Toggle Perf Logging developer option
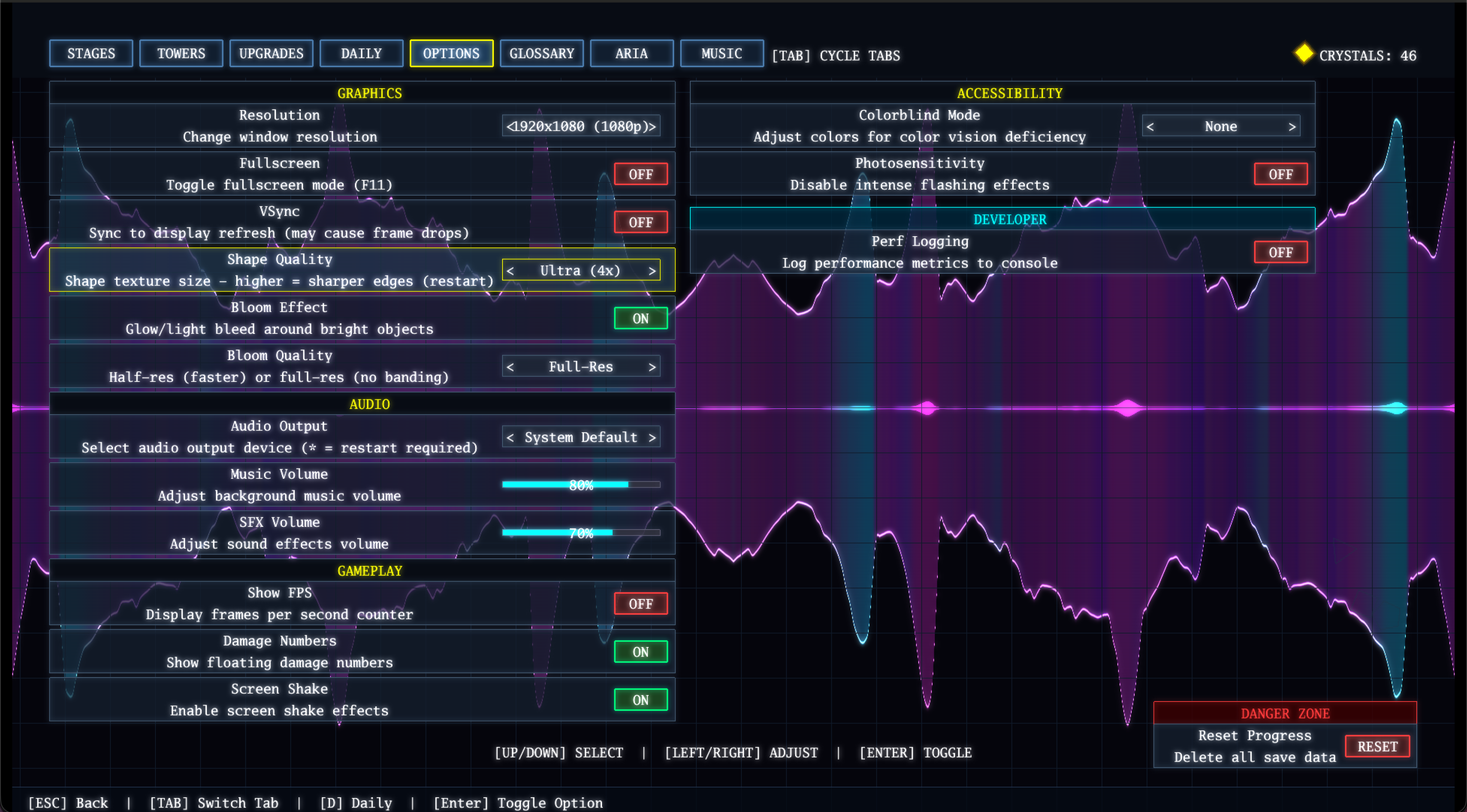1467x812 pixels. [1280, 252]
